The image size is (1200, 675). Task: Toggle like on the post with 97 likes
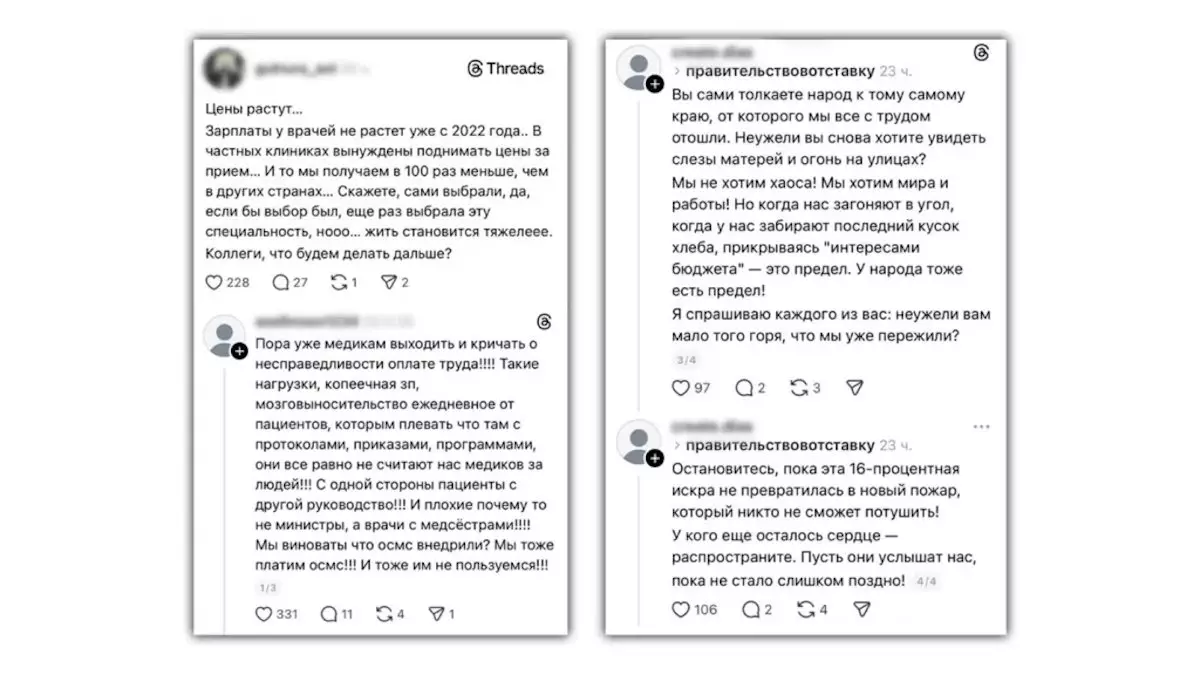[x=681, y=388]
